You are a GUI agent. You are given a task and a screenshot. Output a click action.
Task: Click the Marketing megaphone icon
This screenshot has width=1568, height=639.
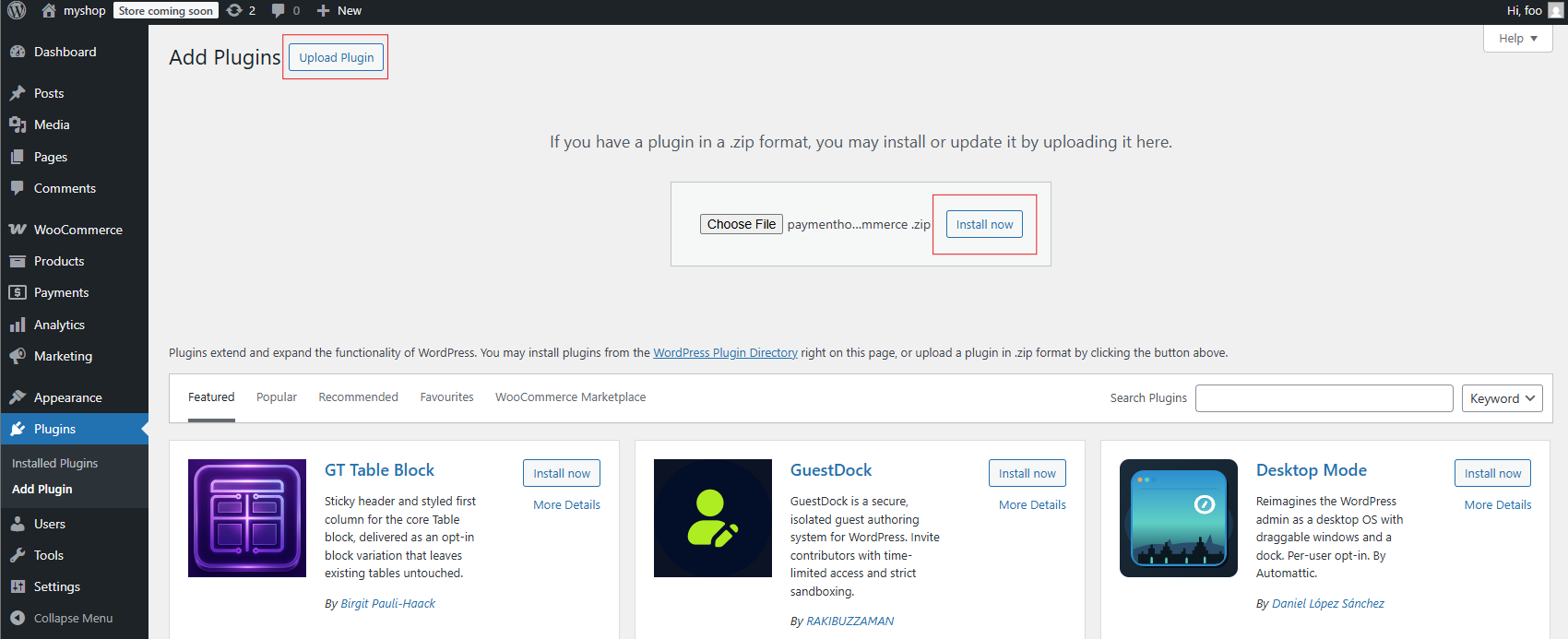(x=18, y=356)
